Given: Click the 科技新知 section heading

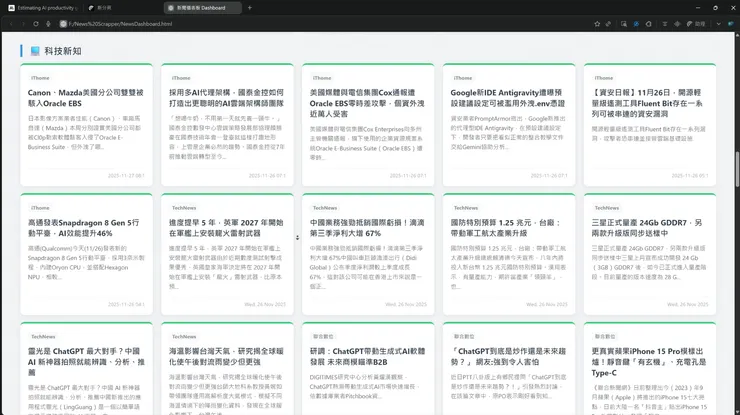Looking at the screenshot, I should pyautogui.click(x=63, y=51).
